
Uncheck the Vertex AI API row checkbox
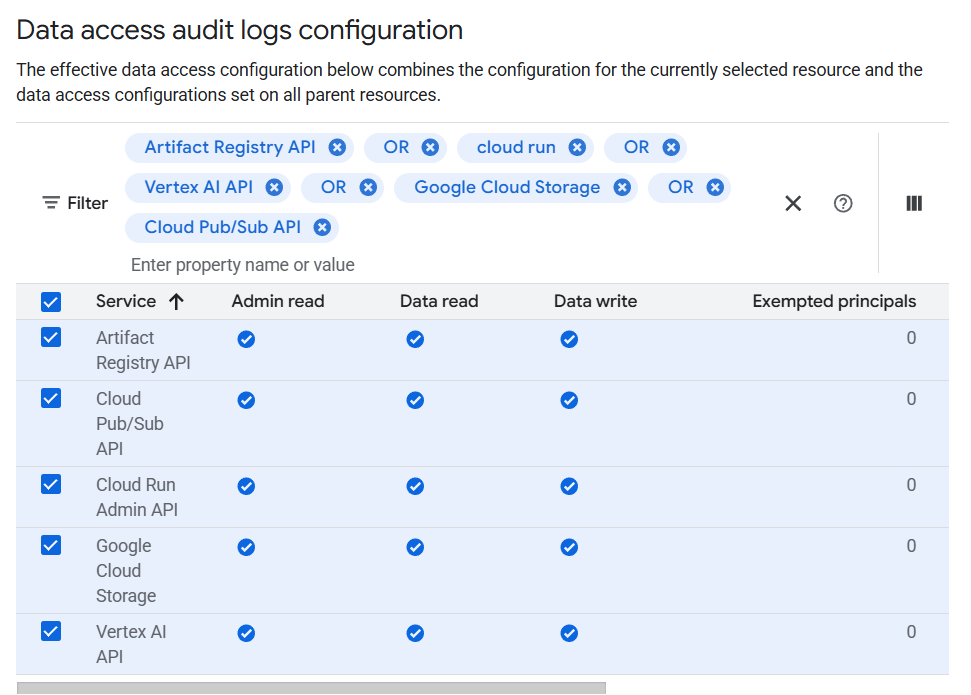(51, 632)
